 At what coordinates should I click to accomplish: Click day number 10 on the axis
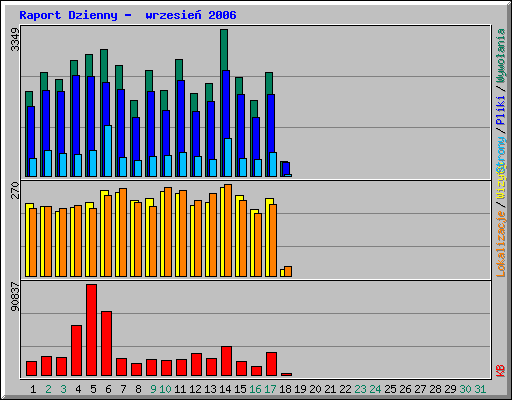coord(165,389)
